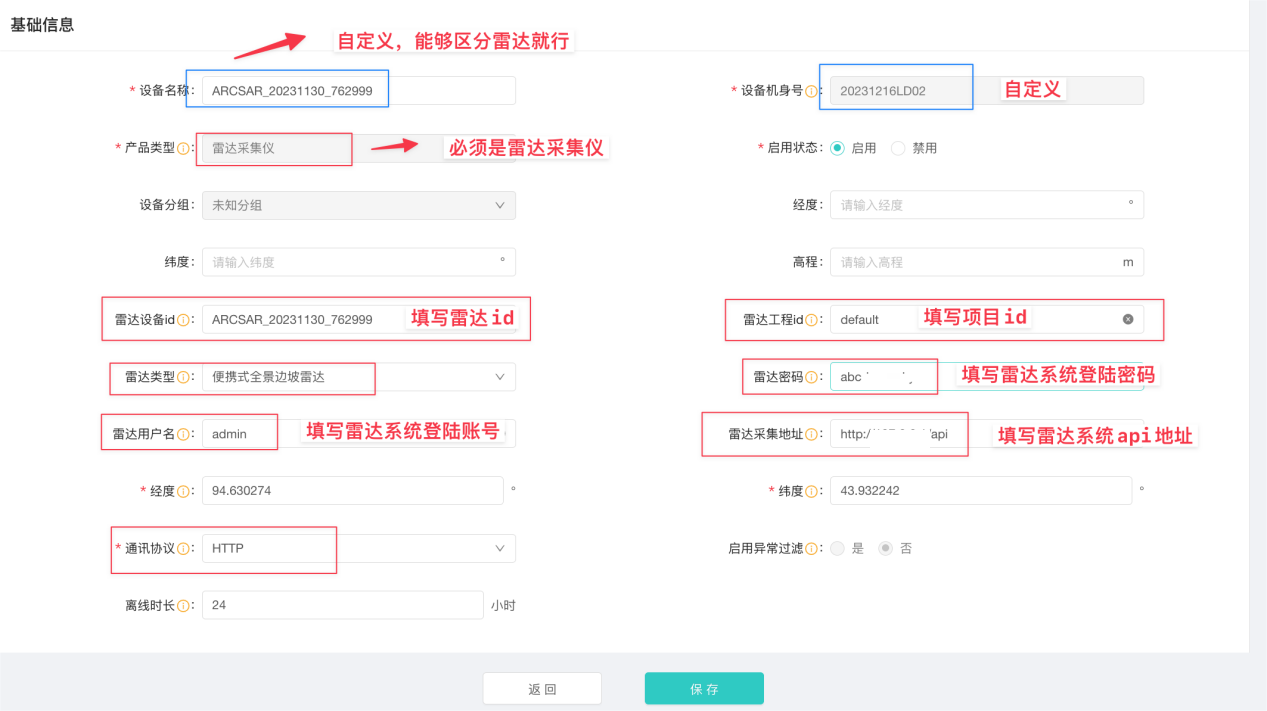Select the 禁用 radio button
Screen dimensions: 1267x711
tap(897, 148)
